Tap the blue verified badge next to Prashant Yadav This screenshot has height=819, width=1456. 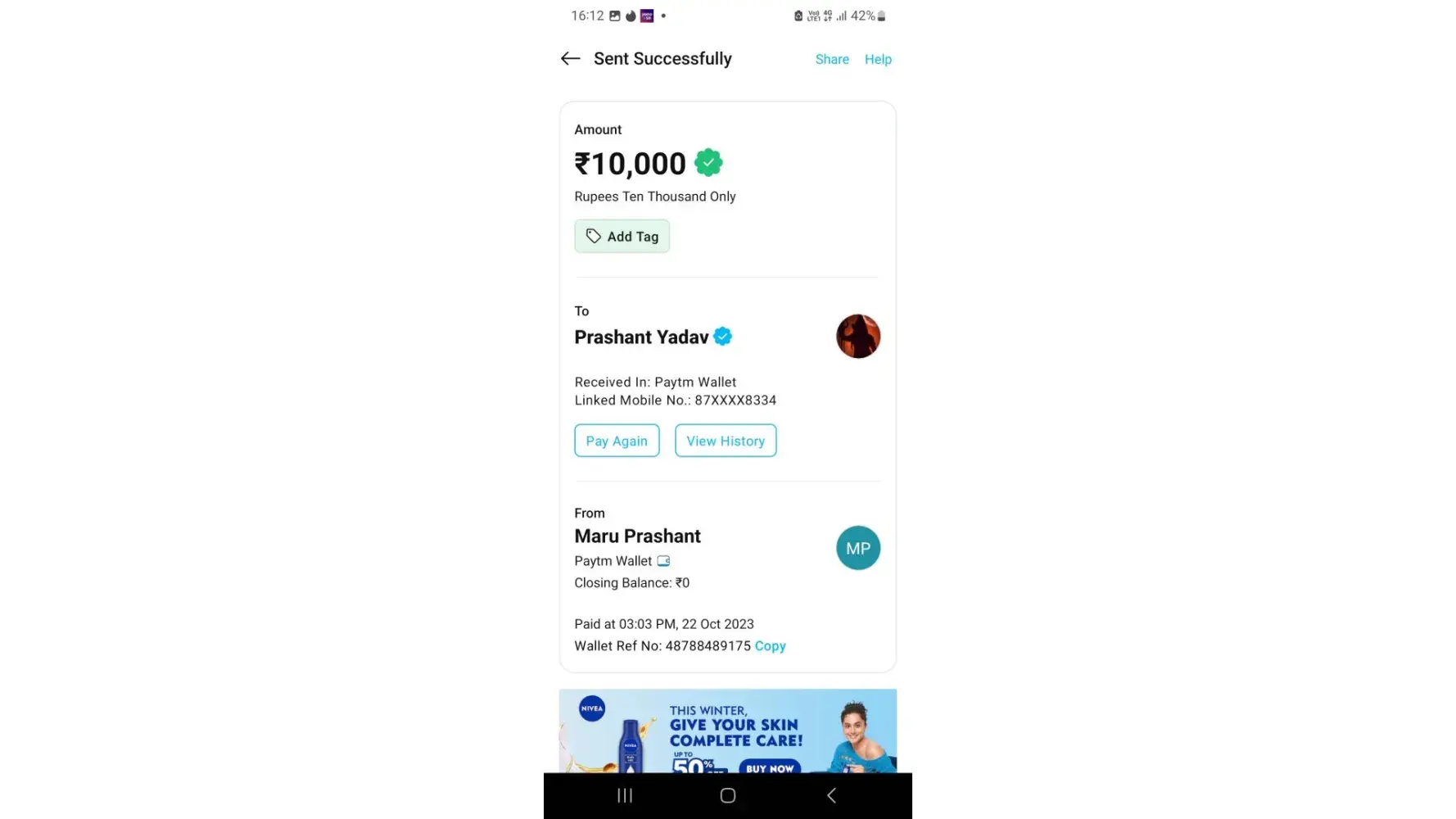click(x=722, y=337)
